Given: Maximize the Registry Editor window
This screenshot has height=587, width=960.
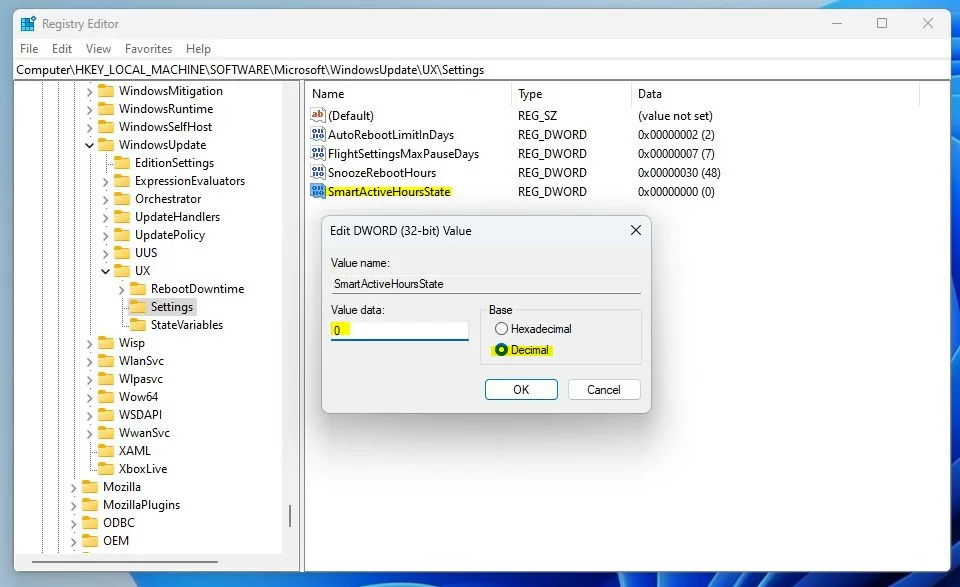Looking at the screenshot, I should point(882,23).
